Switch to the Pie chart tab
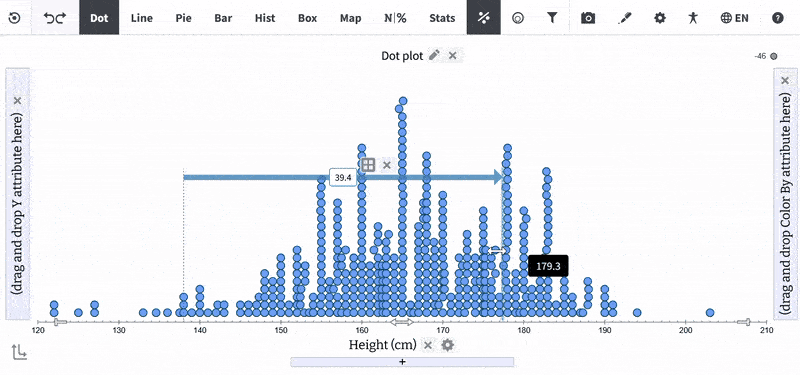 [x=183, y=18]
